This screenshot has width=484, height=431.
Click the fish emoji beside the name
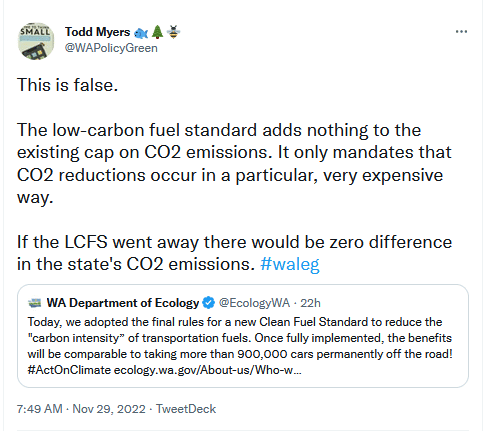click(141, 33)
